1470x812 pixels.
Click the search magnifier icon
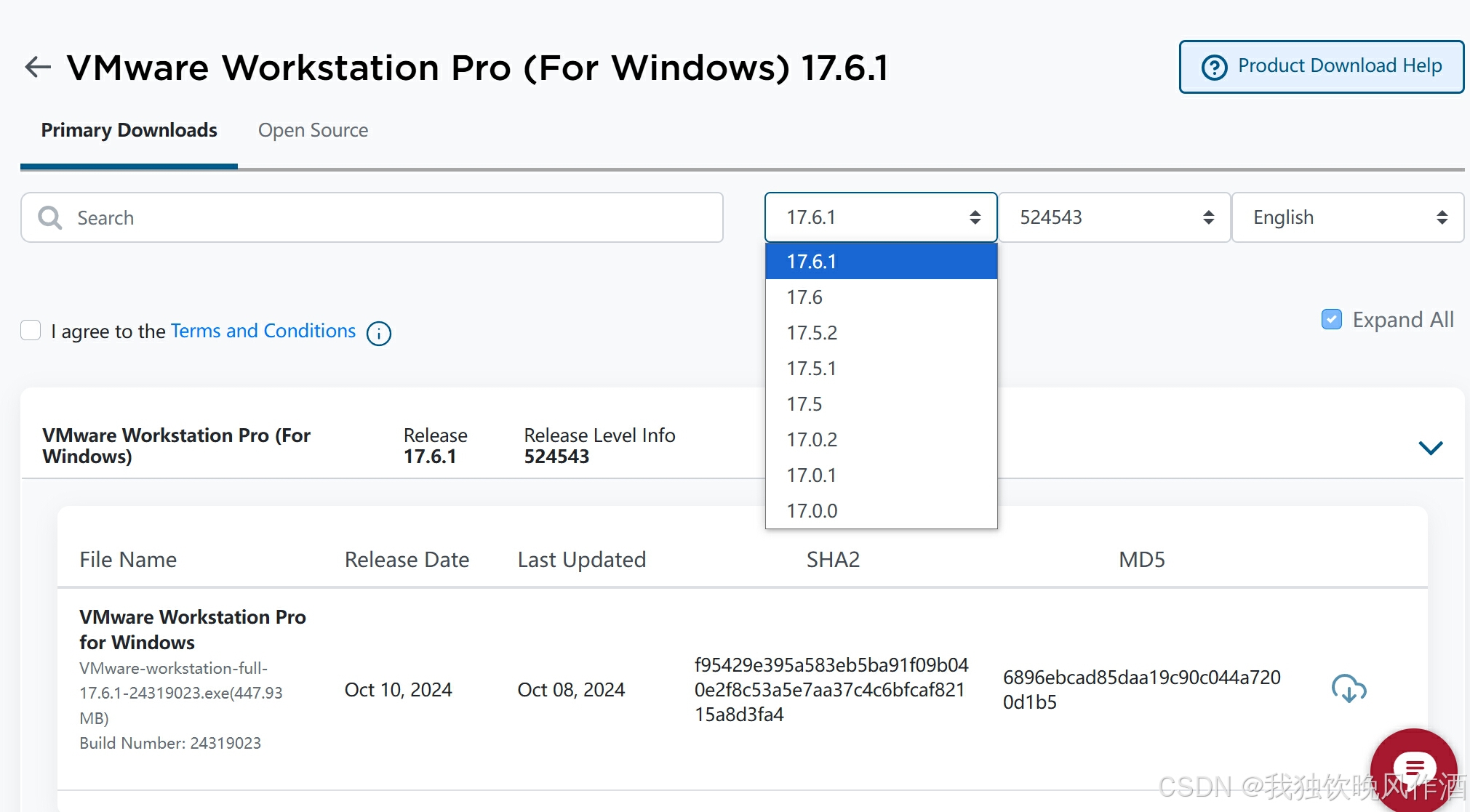(x=50, y=217)
